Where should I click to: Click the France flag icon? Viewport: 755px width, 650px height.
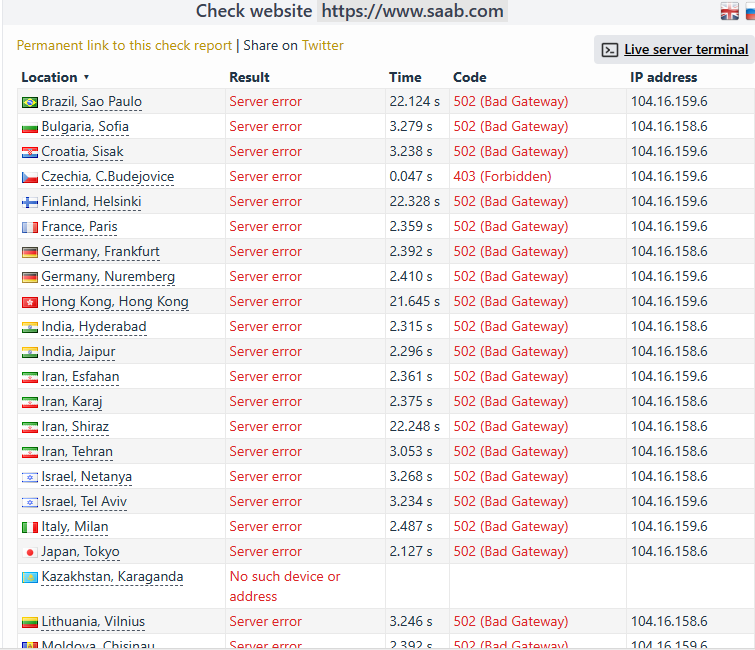pyautogui.click(x=30, y=227)
